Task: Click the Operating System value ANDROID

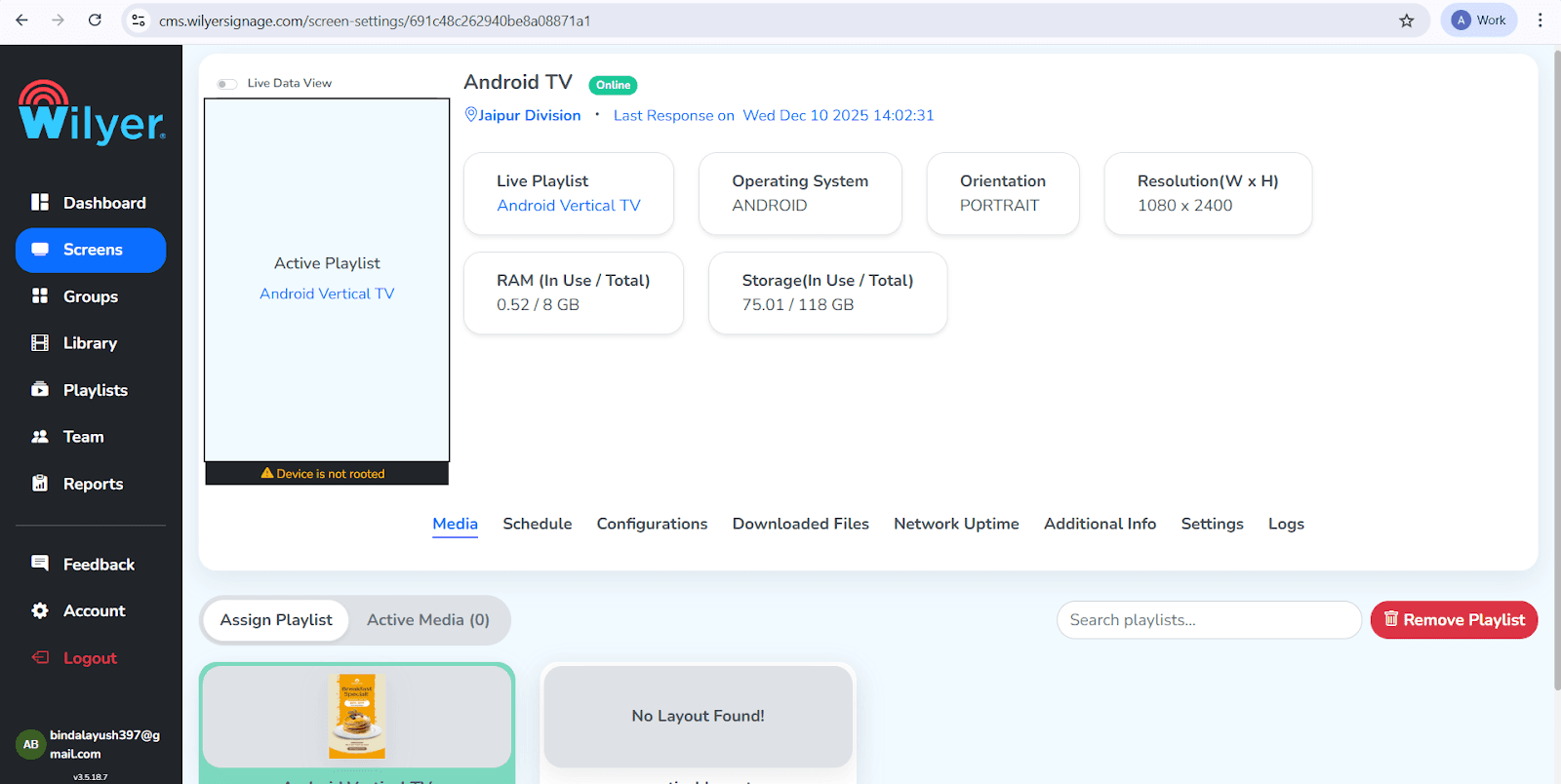Action: coord(770,205)
